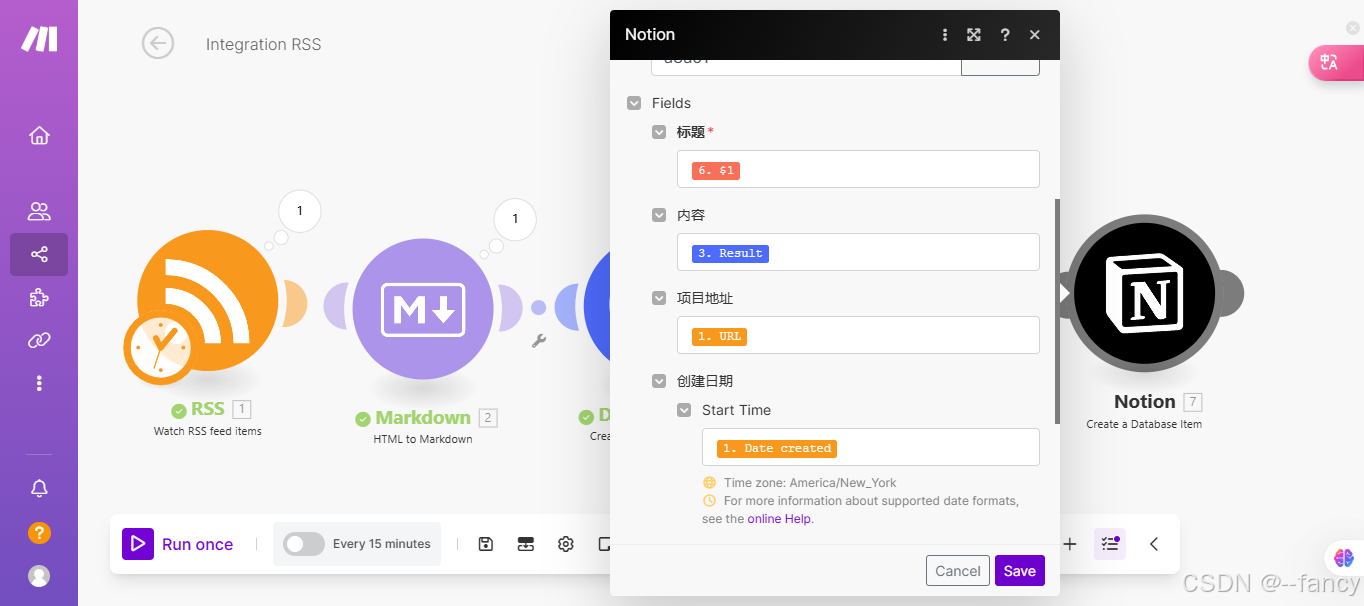Open scenario inputs icon in bottom toolbar
Viewport: 1364px width, 606px height.
(526, 544)
